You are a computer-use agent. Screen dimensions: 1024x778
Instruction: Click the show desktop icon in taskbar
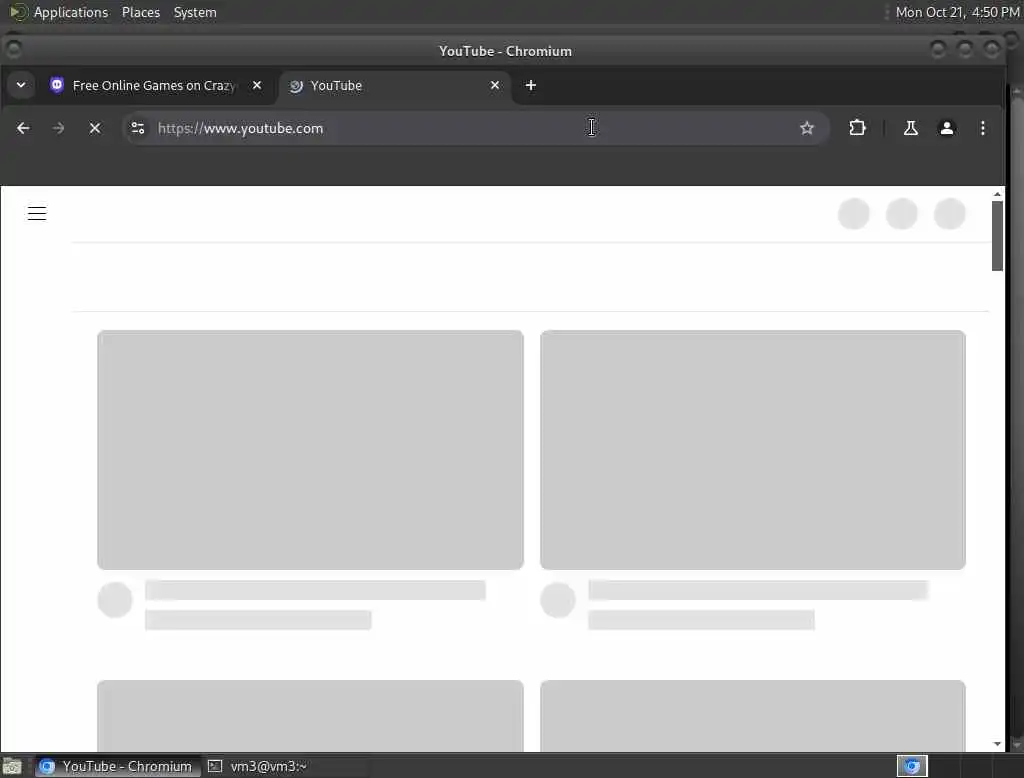coord(12,766)
